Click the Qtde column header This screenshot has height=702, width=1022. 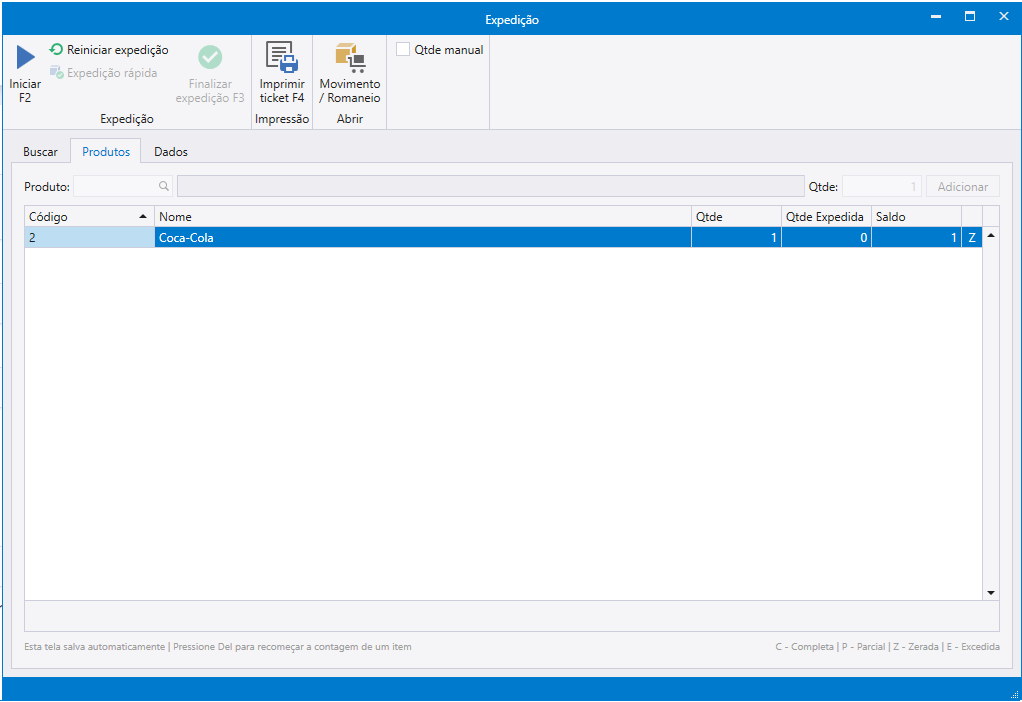736,216
